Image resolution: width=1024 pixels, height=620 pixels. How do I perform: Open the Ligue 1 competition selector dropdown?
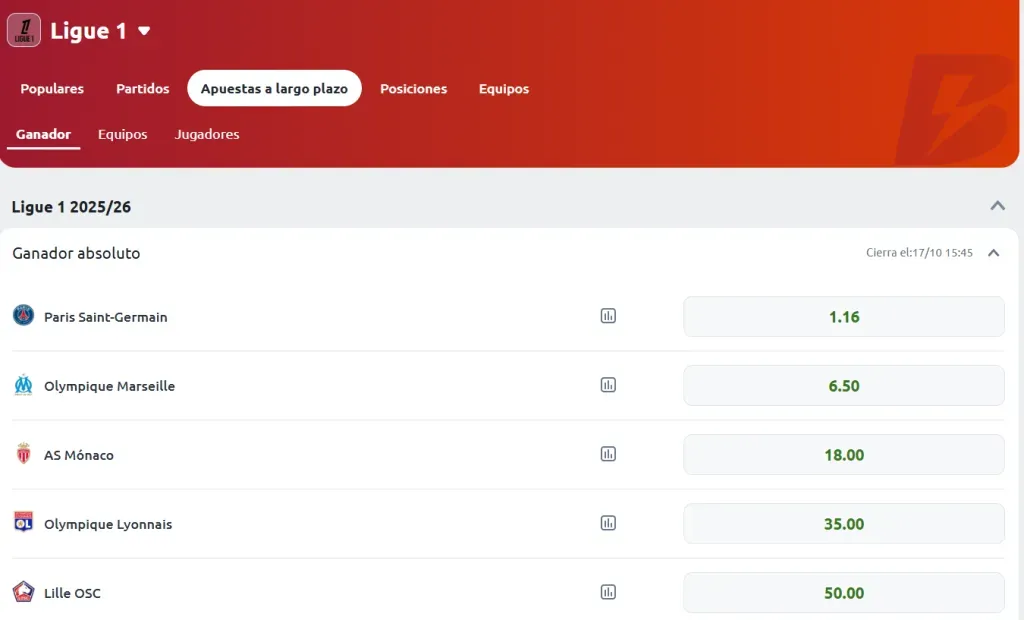coord(142,30)
